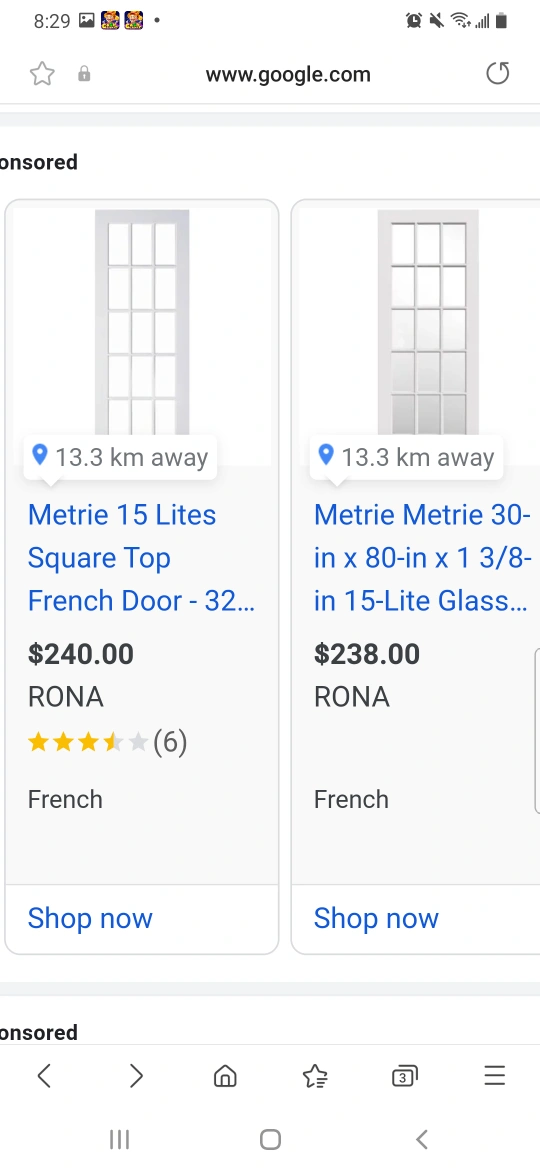
Task: Open the browser home page icon
Action: tap(225, 1075)
